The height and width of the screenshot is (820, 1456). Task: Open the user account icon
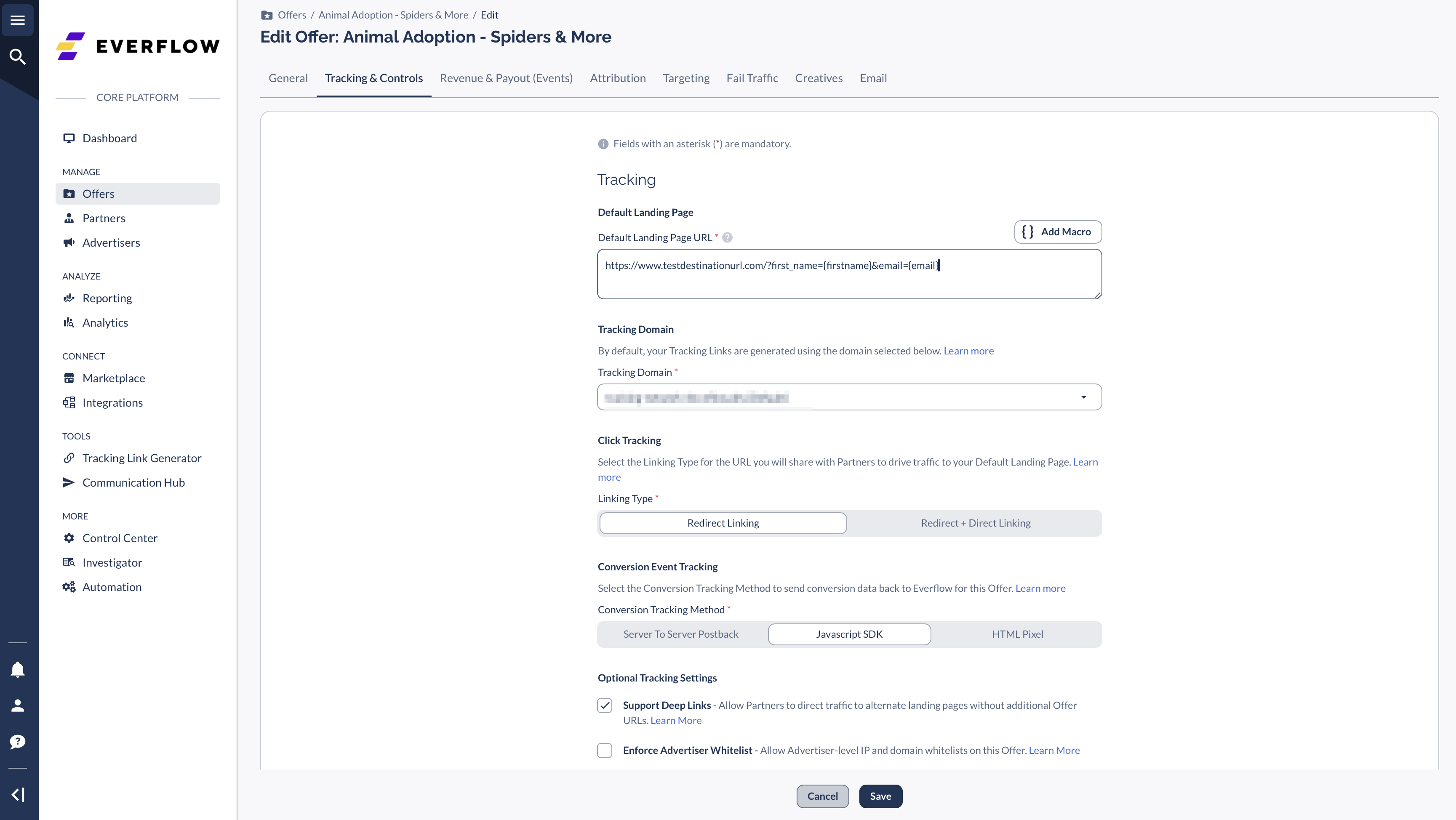point(18,705)
